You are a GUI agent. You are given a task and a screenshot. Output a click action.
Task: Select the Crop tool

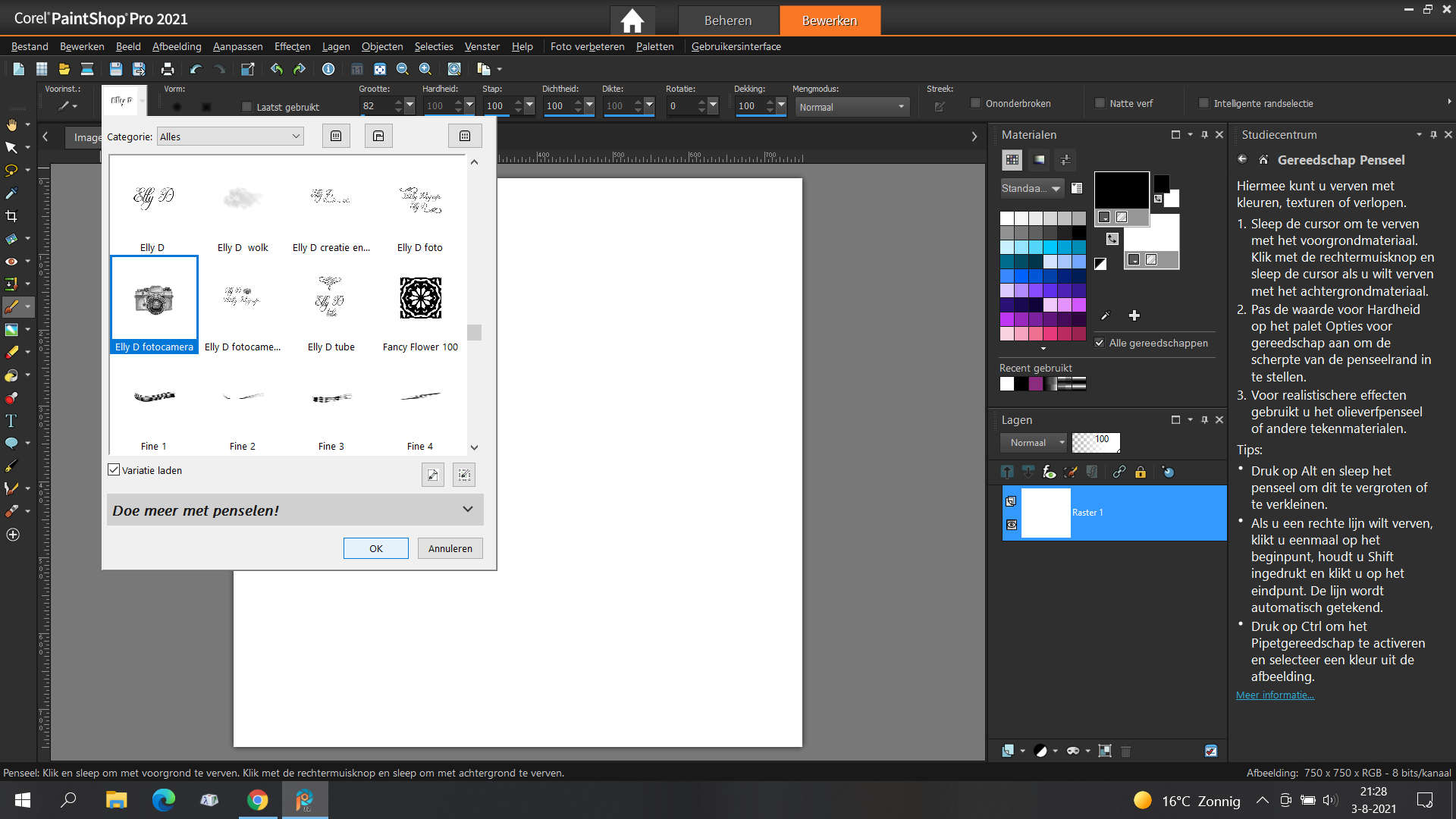pos(11,216)
